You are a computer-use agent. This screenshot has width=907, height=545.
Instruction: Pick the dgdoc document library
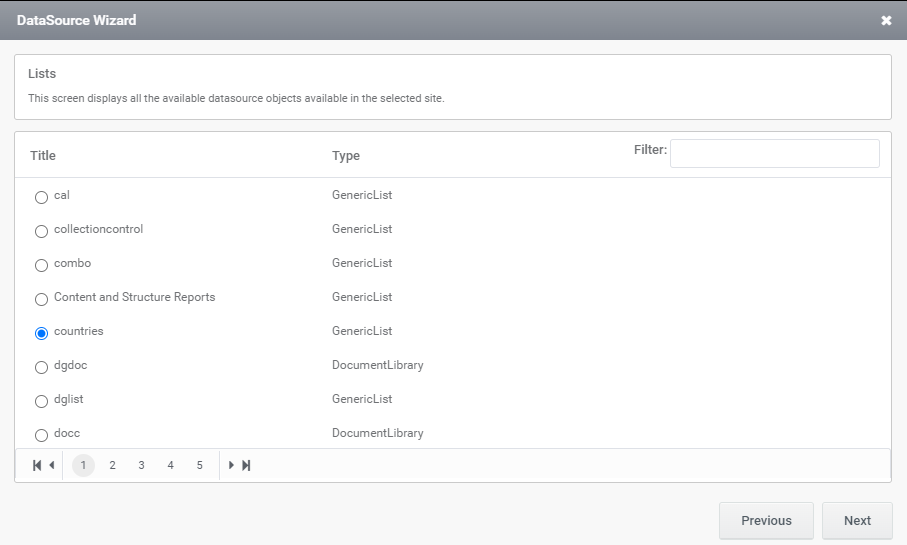point(41,367)
